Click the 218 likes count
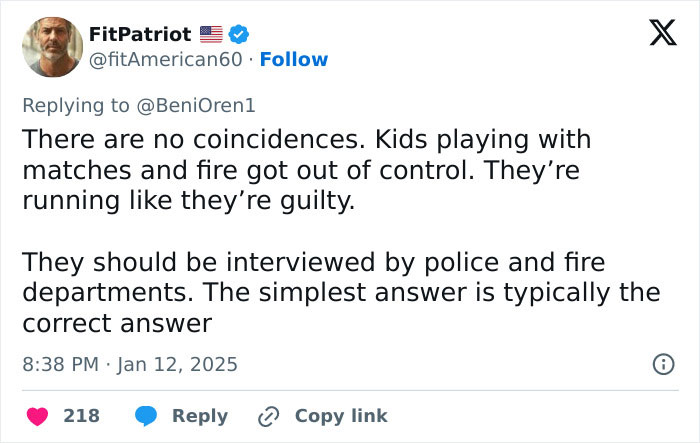The width and height of the screenshot is (700, 443). (81, 416)
